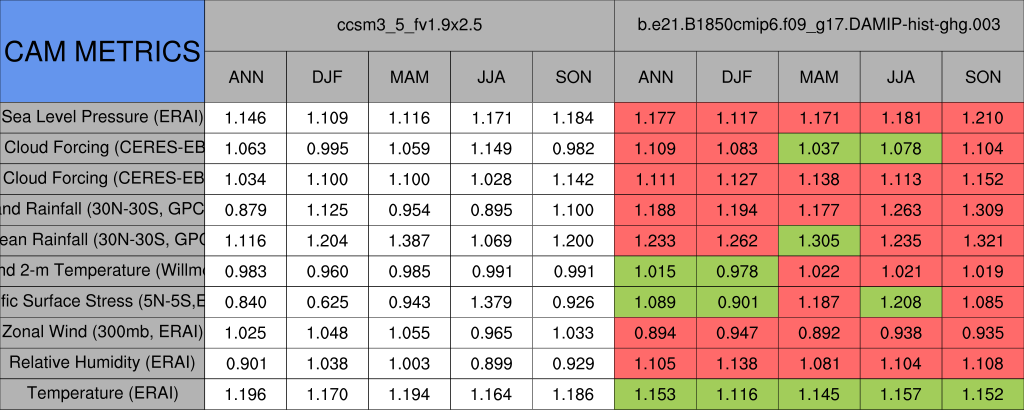
Task: Click the red cell showing 1.321
Action: click(983, 240)
